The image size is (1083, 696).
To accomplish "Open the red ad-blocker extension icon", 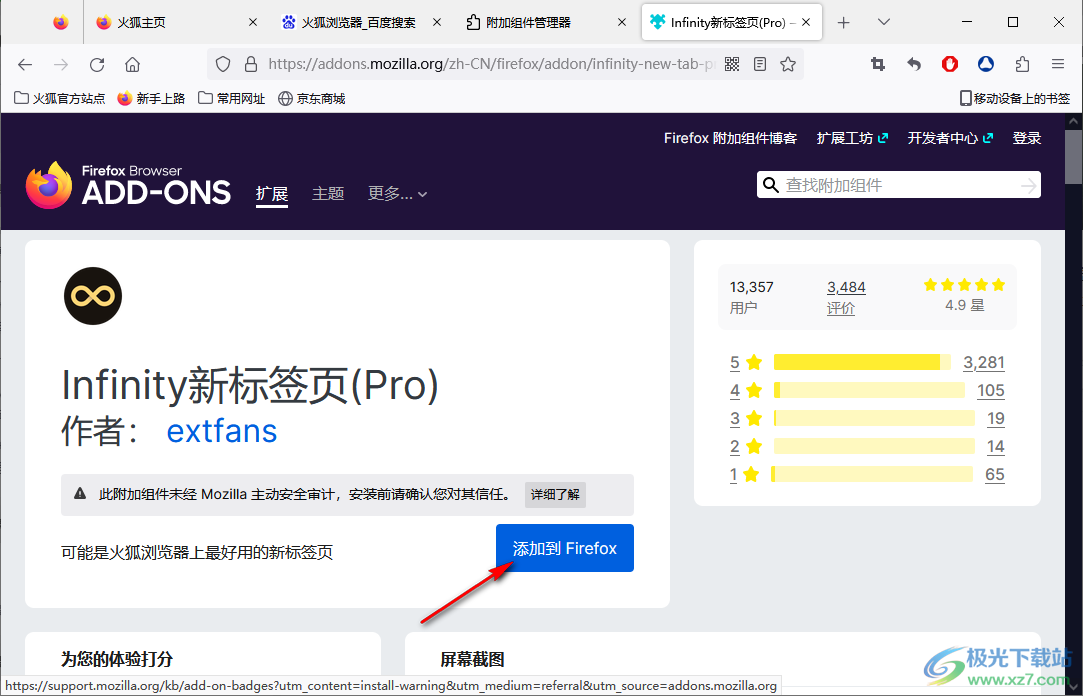I will pos(950,64).
